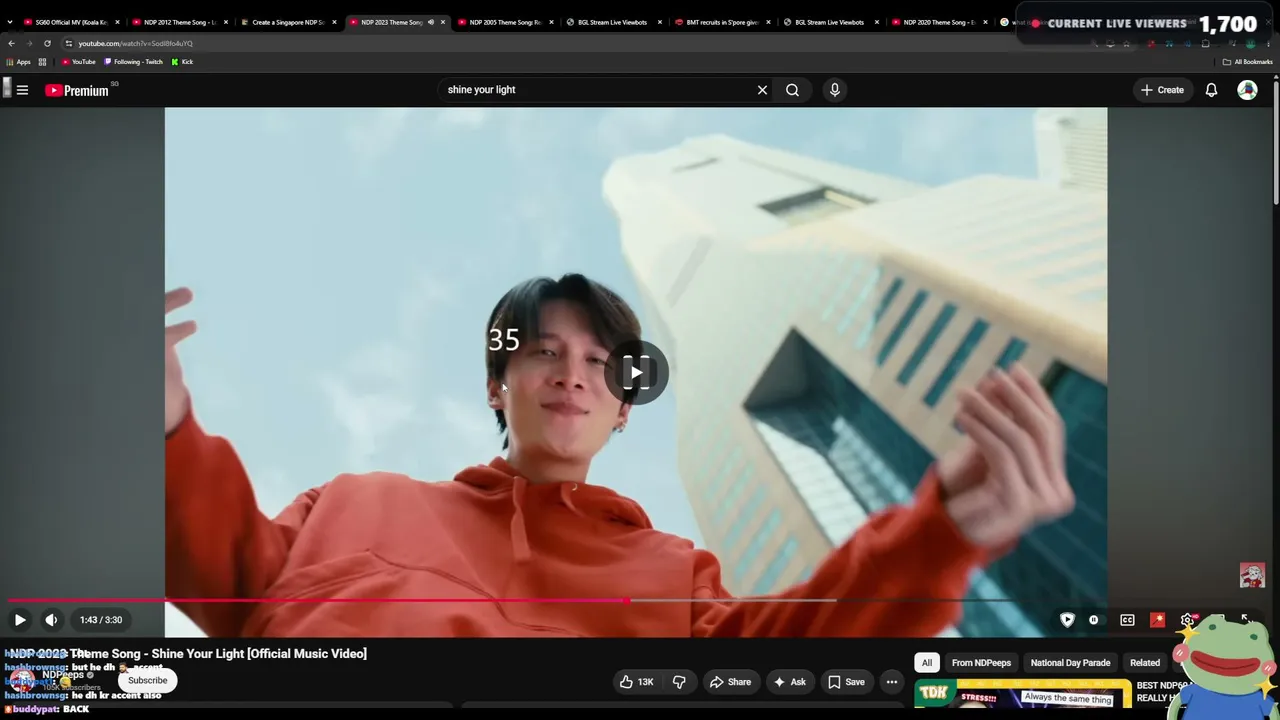Select the National Day Parade chip

(1070, 663)
